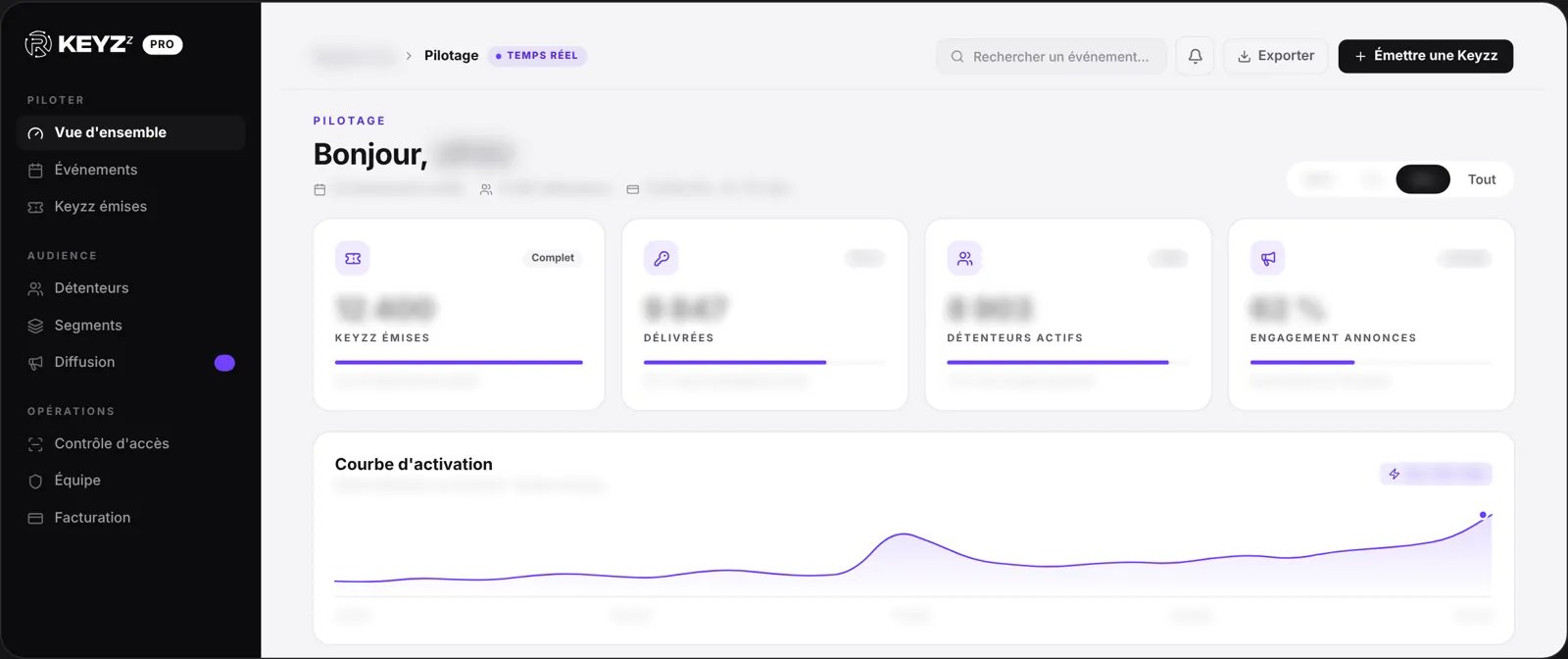Click the Rechercher un événement search field
The image size is (1568, 659).
1051,57
